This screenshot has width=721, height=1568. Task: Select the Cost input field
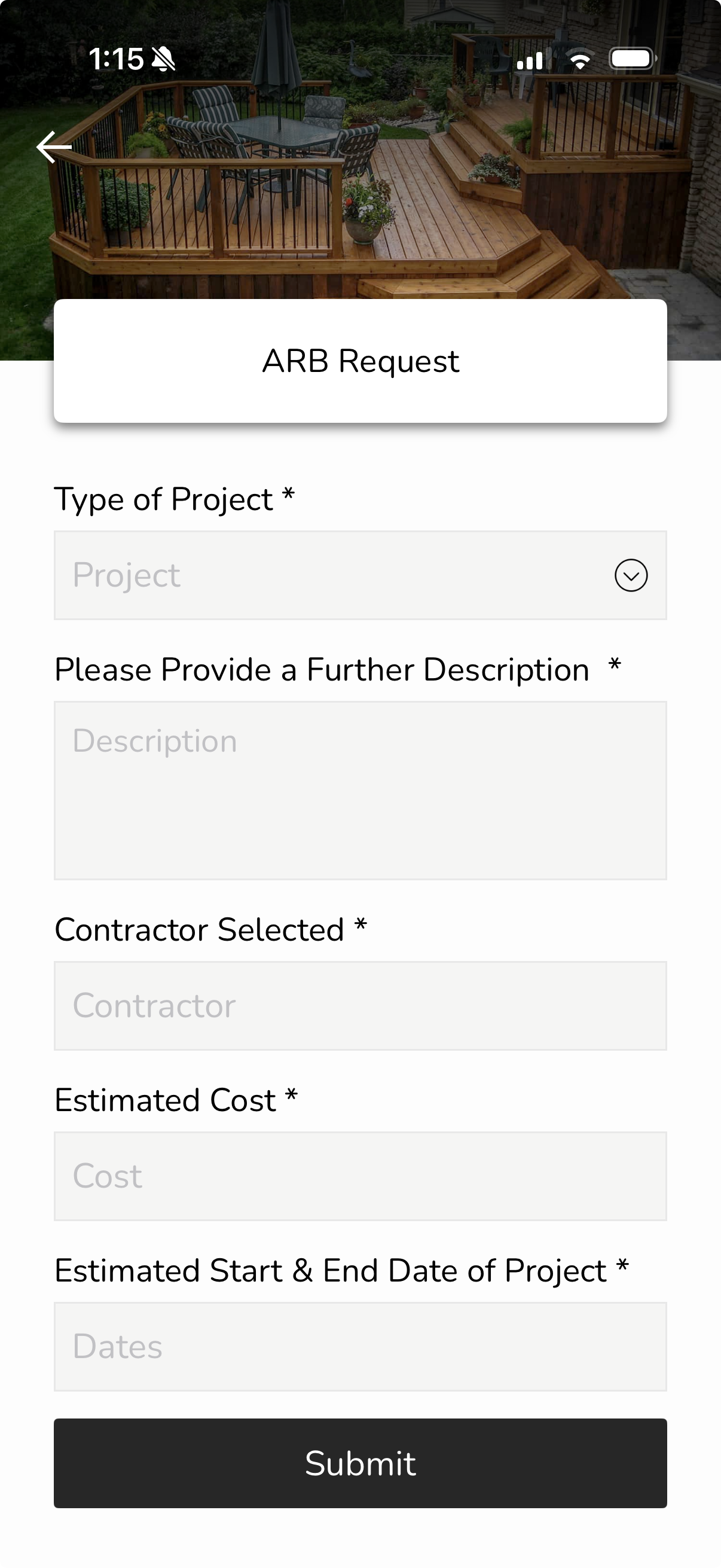coord(360,1176)
